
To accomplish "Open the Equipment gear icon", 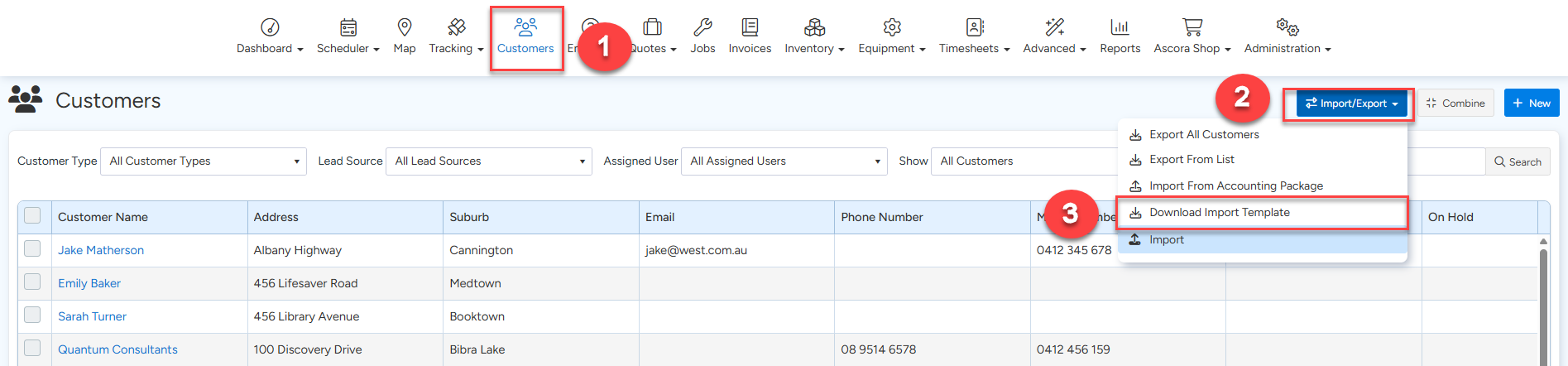I will pos(891,27).
